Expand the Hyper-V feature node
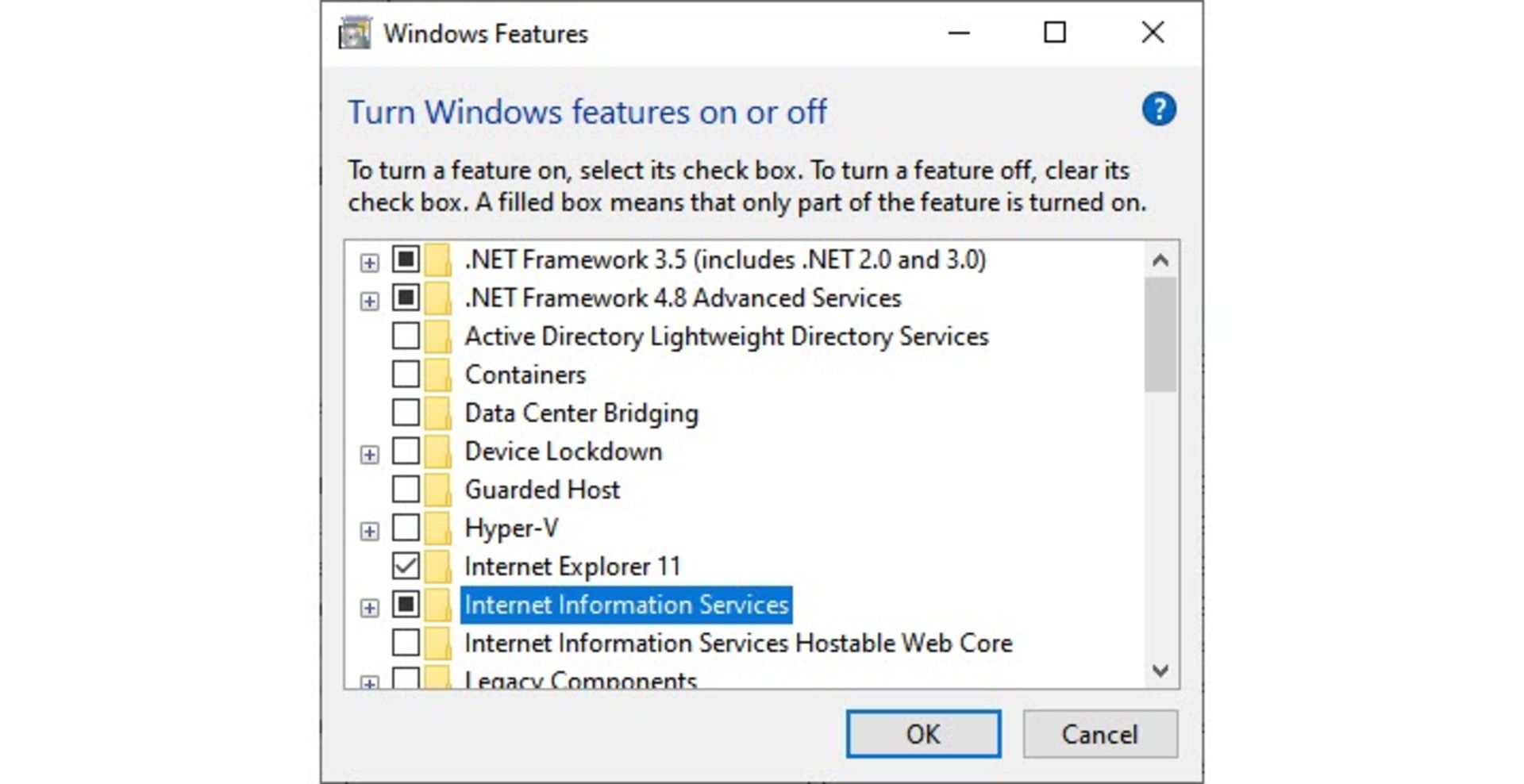 pos(369,531)
